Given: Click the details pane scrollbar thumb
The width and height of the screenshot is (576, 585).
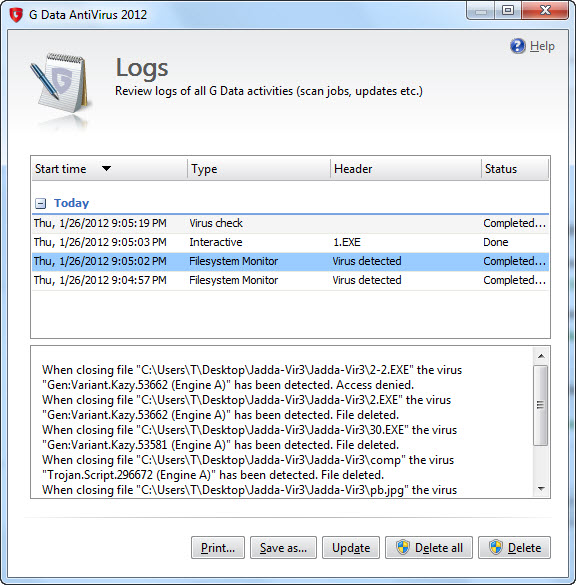Looking at the screenshot, I should 541,405.
